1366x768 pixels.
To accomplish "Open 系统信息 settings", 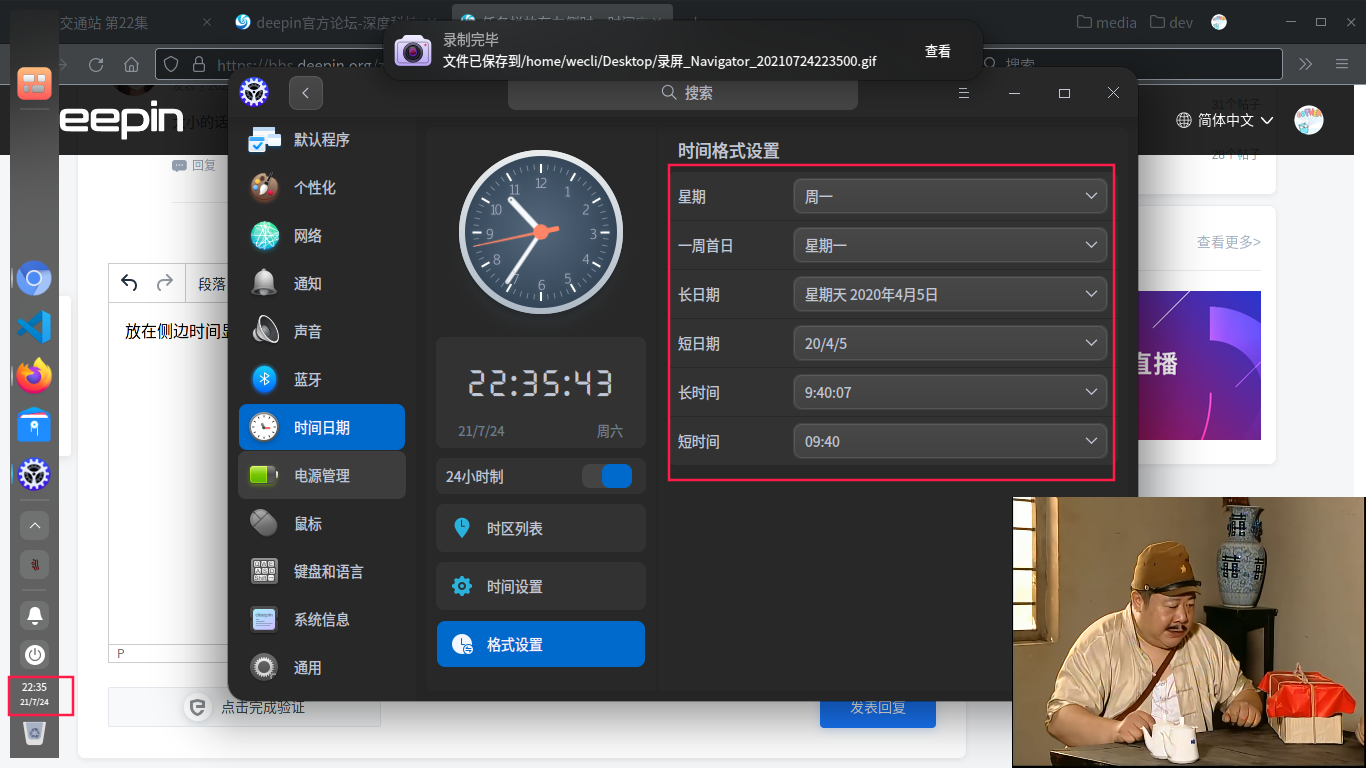I will tap(322, 620).
